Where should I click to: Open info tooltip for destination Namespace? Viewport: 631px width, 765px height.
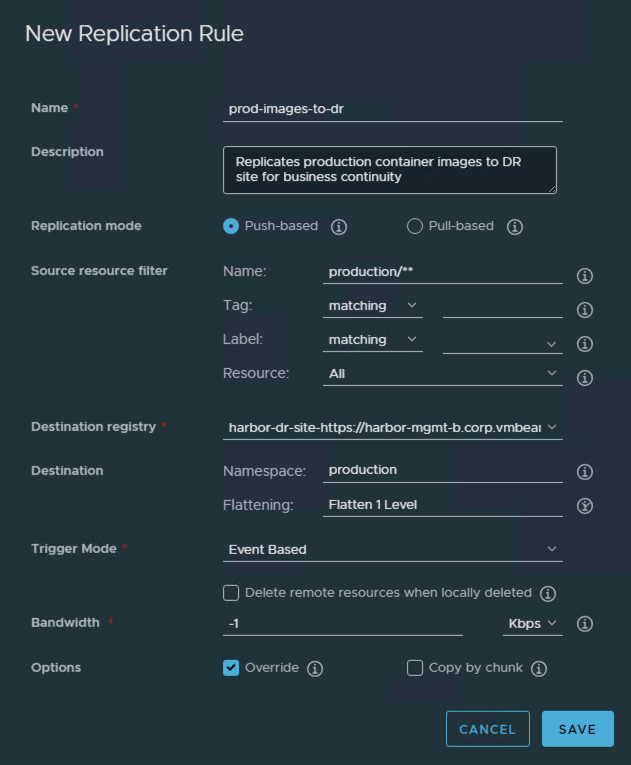click(586, 472)
